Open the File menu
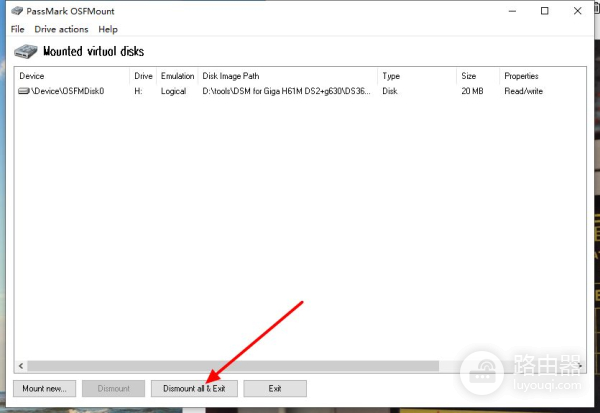600x413 pixels. 18,30
